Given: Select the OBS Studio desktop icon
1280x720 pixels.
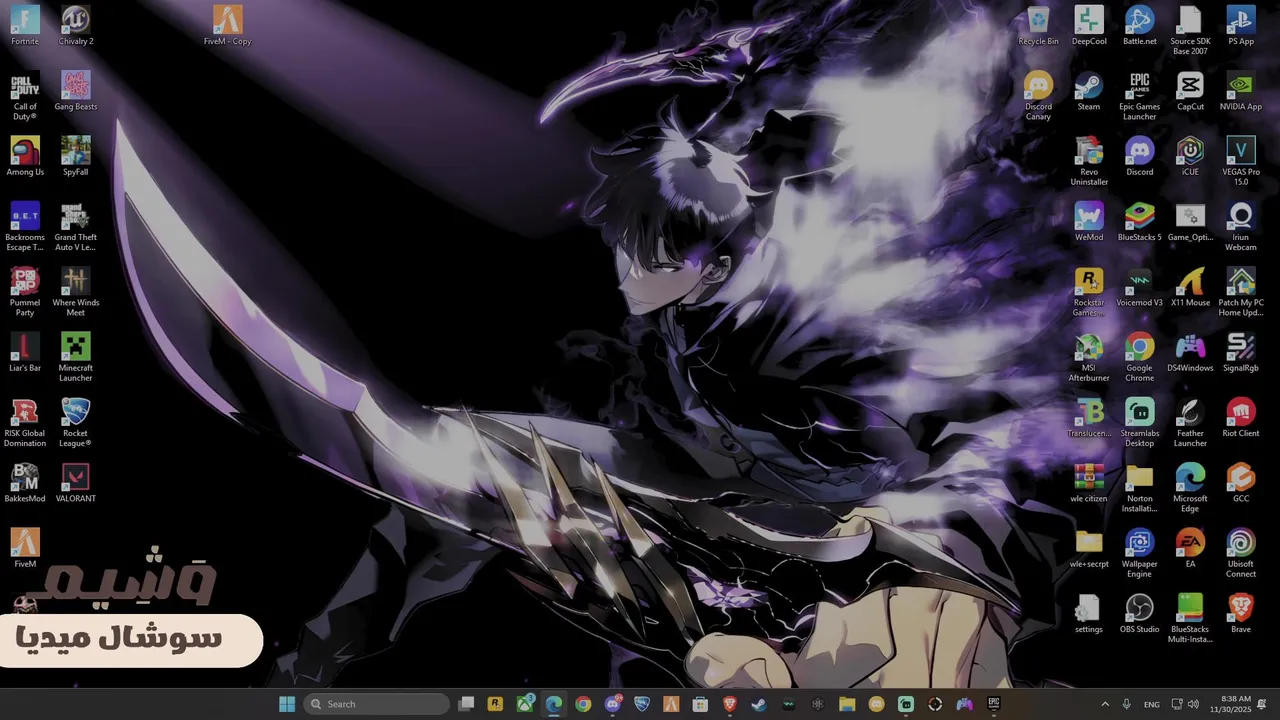Looking at the screenshot, I should 1140,613.
